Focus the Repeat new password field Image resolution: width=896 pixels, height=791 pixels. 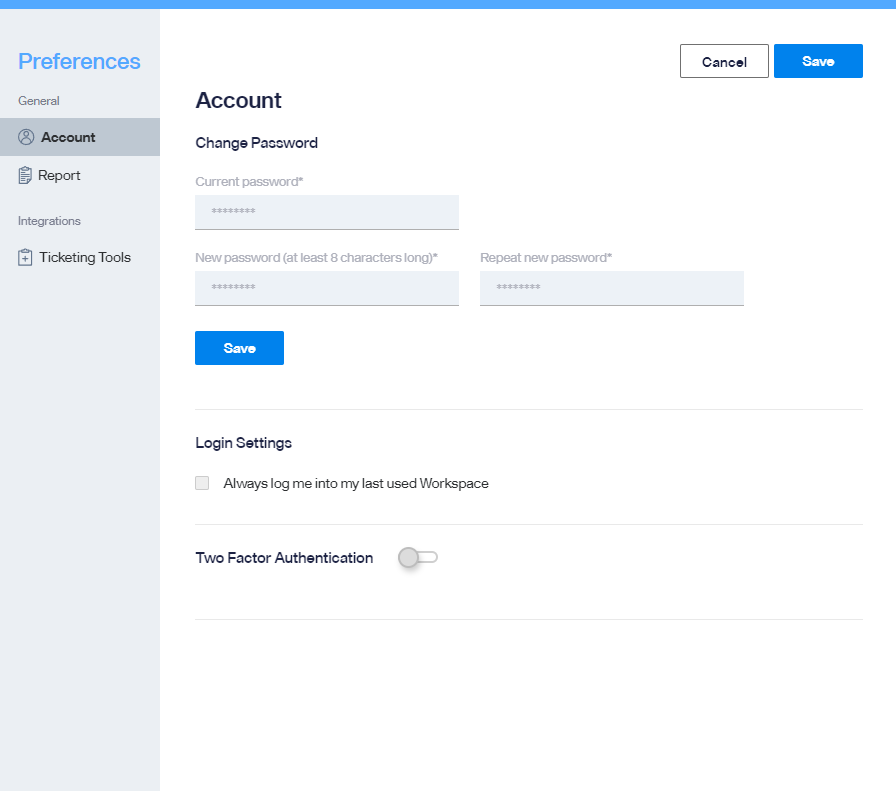tap(612, 288)
